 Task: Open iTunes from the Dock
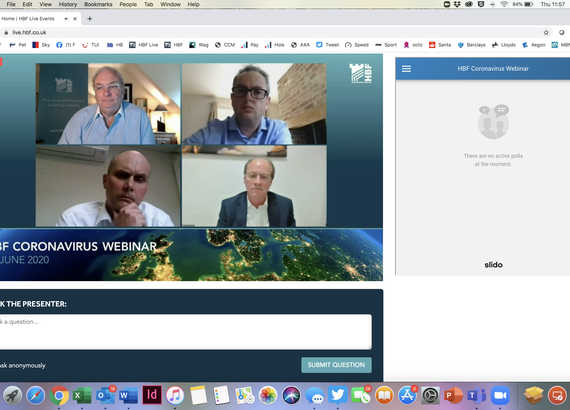[175, 395]
